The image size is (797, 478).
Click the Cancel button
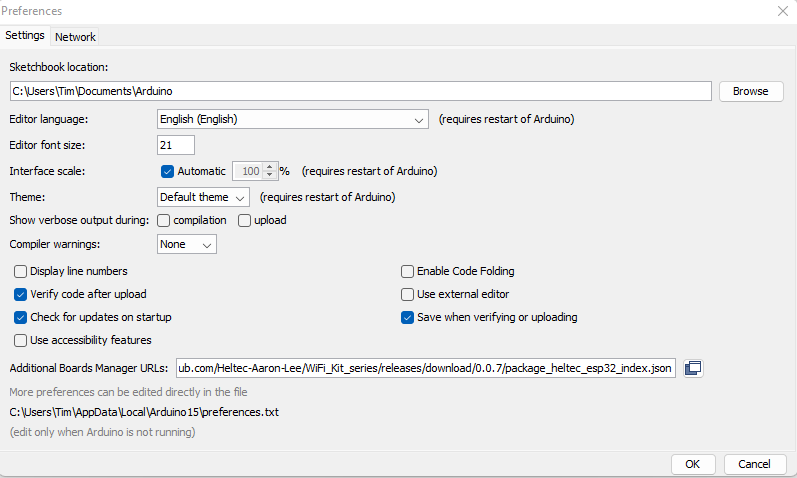click(x=755, y=464)
